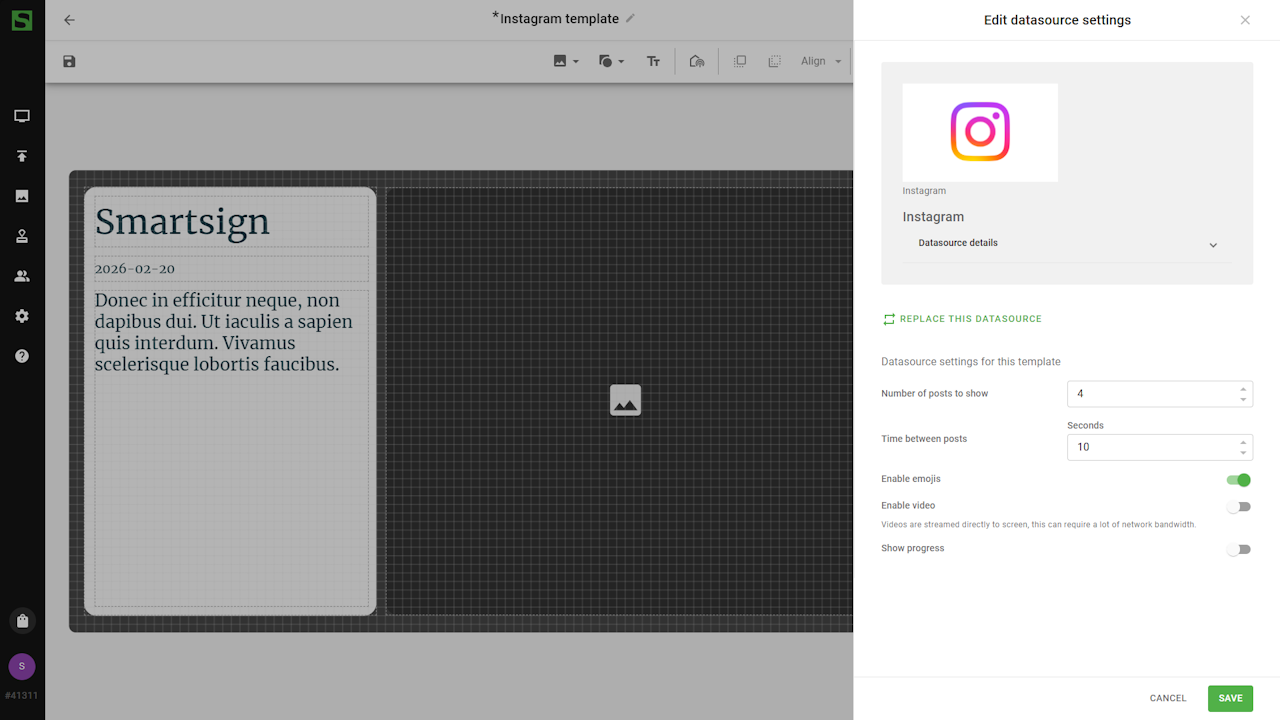Open the help question mark icon

point(22,356)
